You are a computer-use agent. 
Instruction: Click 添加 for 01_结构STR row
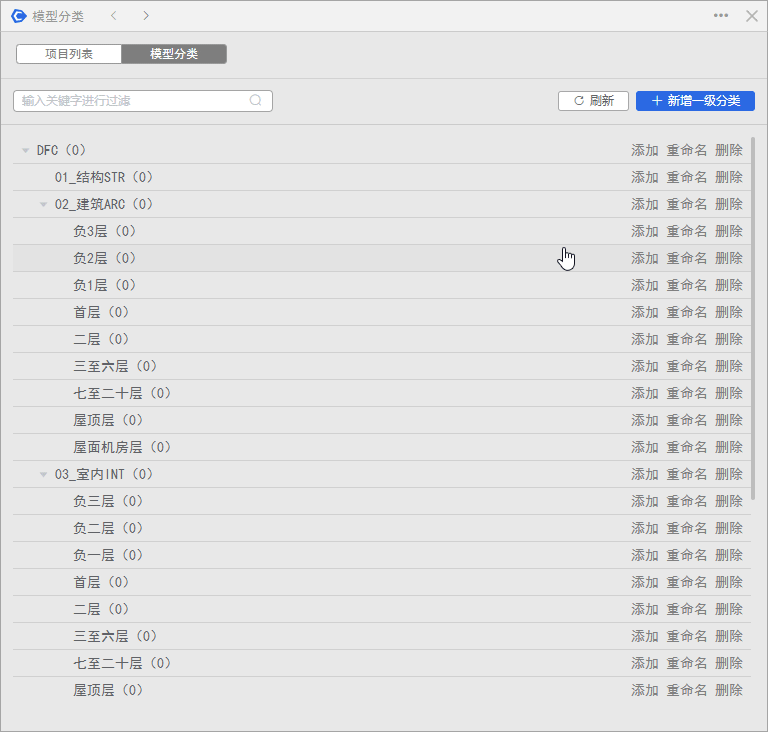click(x=644, y=177)
